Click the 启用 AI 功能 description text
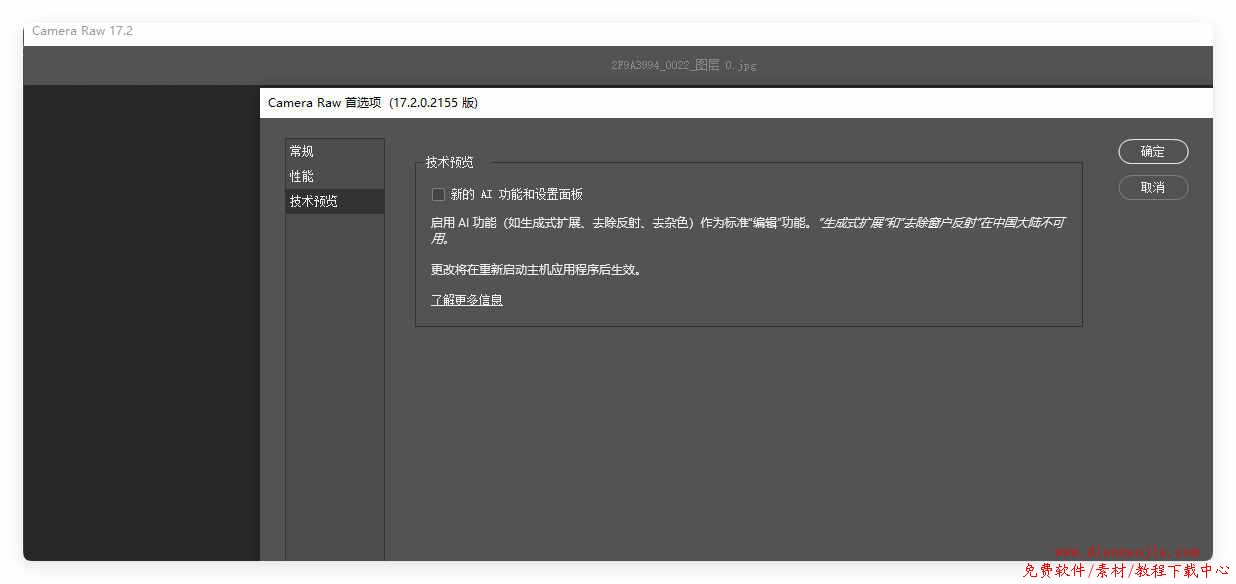 pos(620,223)
